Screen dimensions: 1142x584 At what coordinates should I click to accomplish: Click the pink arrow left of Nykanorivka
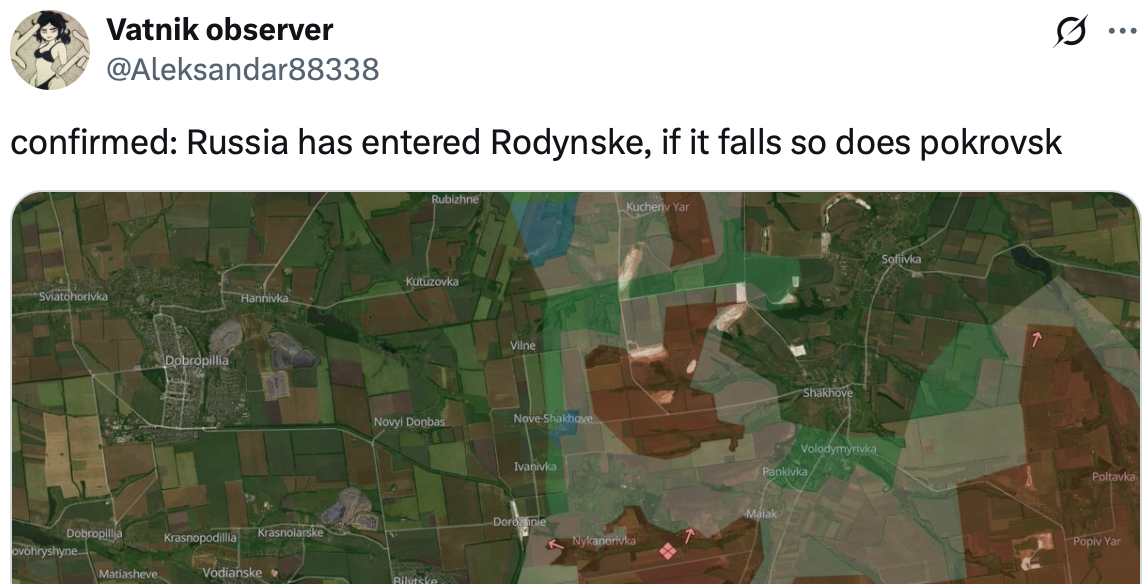click(555, 545)
